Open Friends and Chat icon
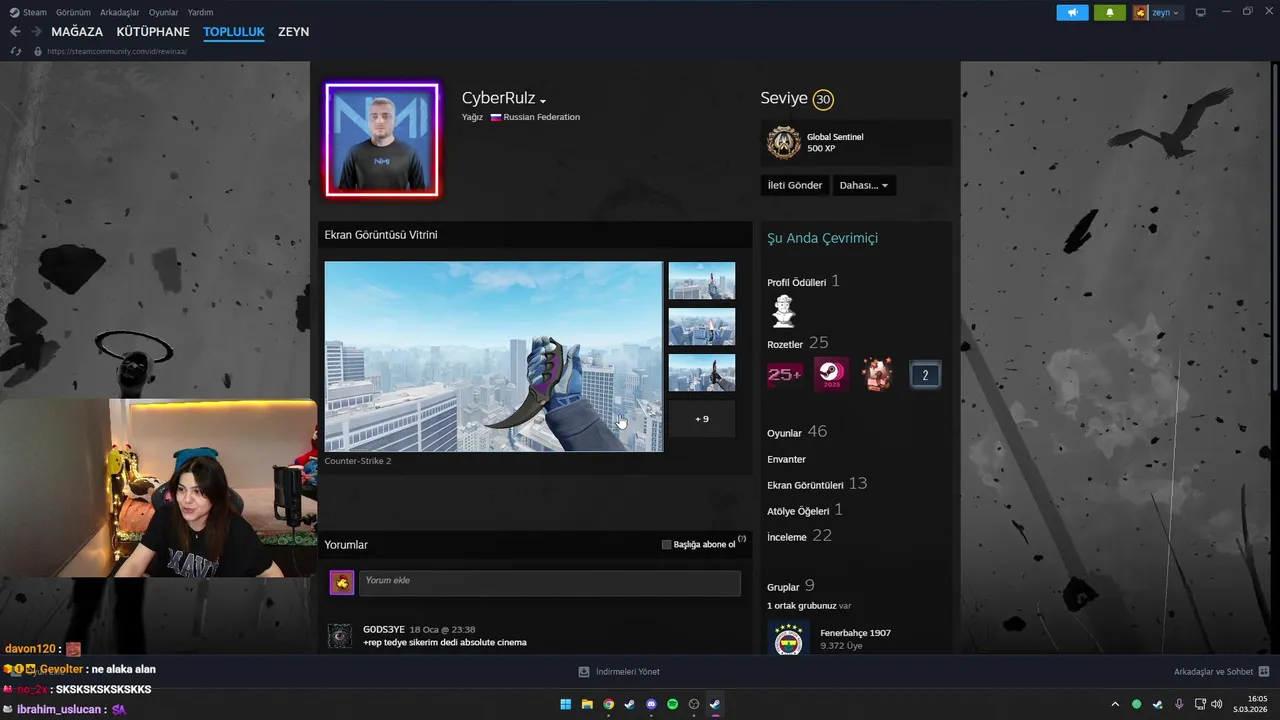This screenshot has width=1280, height=720. point(1264,672)
